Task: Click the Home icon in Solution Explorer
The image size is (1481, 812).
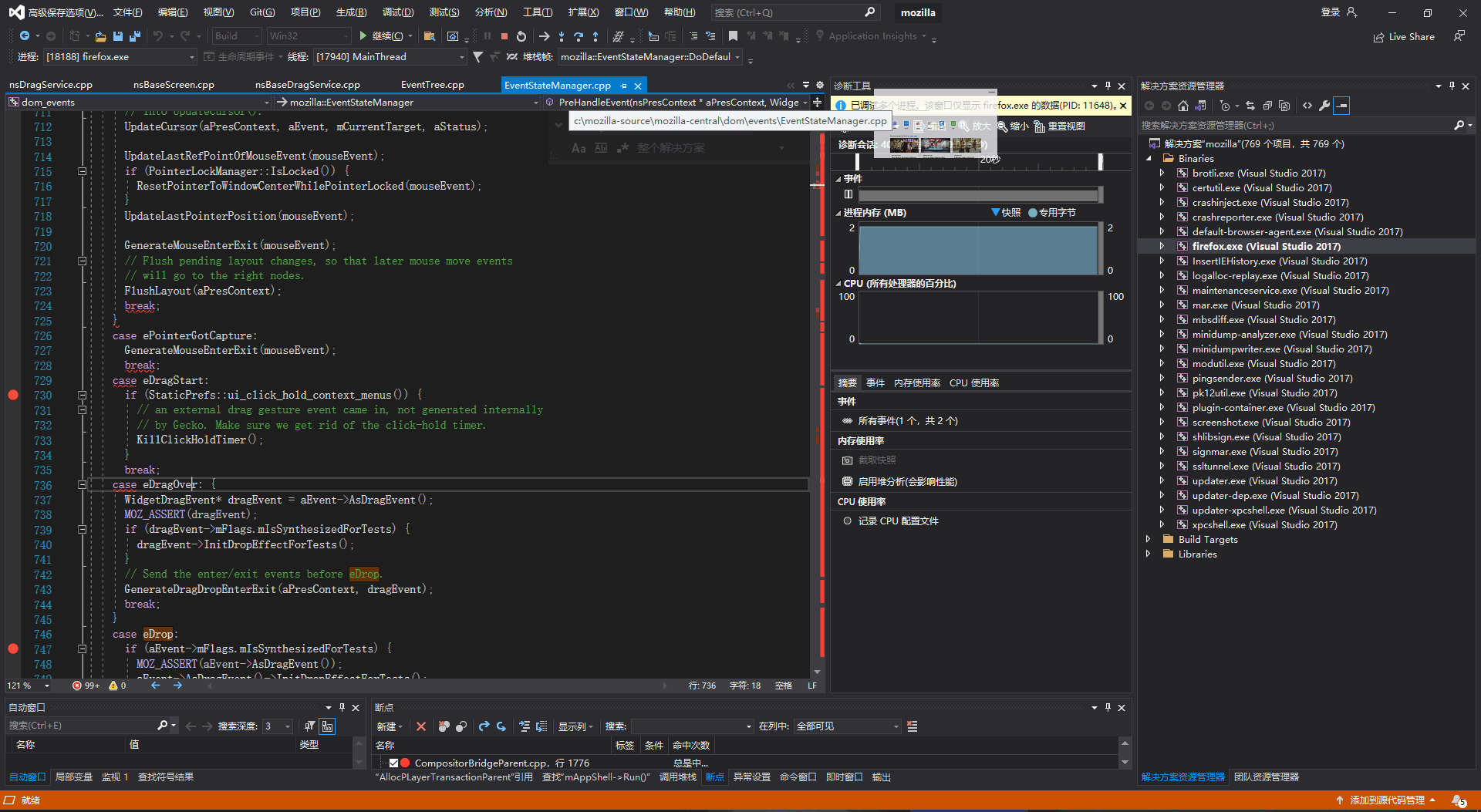Action: [x=1182, y=106]
